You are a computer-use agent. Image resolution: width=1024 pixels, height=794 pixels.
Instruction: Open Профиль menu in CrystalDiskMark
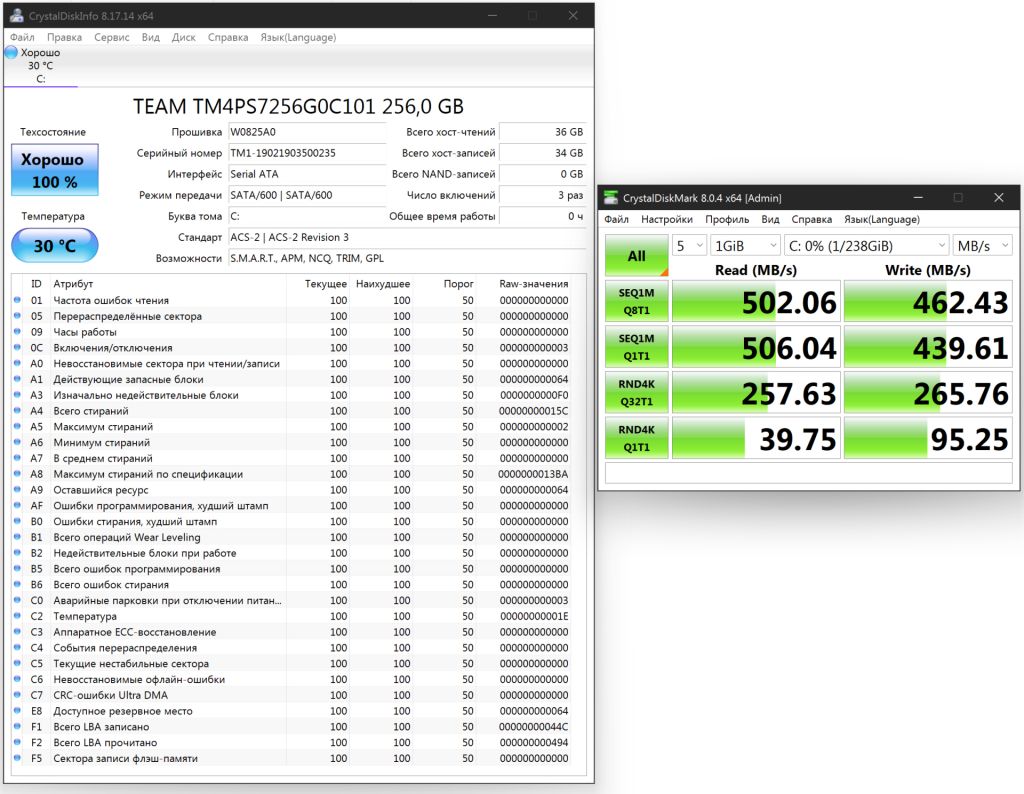(727, 219)
